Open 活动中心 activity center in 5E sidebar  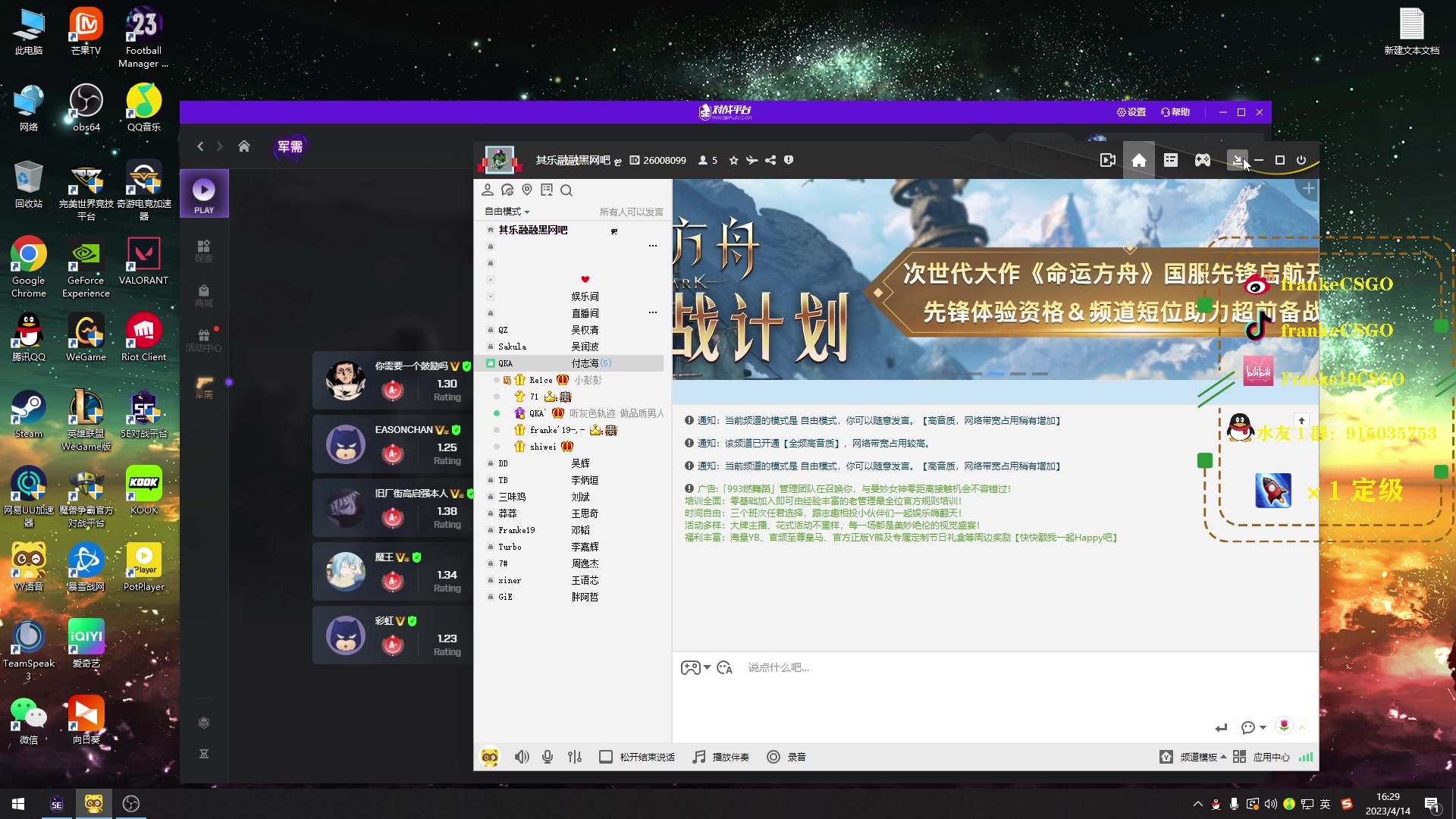204,340
